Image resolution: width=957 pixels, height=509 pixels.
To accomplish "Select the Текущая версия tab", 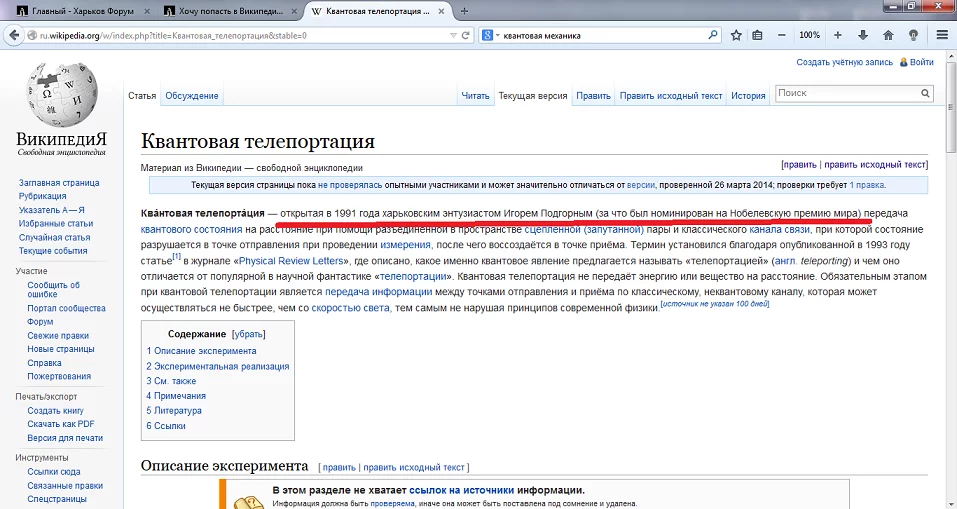I will point(533,96).
